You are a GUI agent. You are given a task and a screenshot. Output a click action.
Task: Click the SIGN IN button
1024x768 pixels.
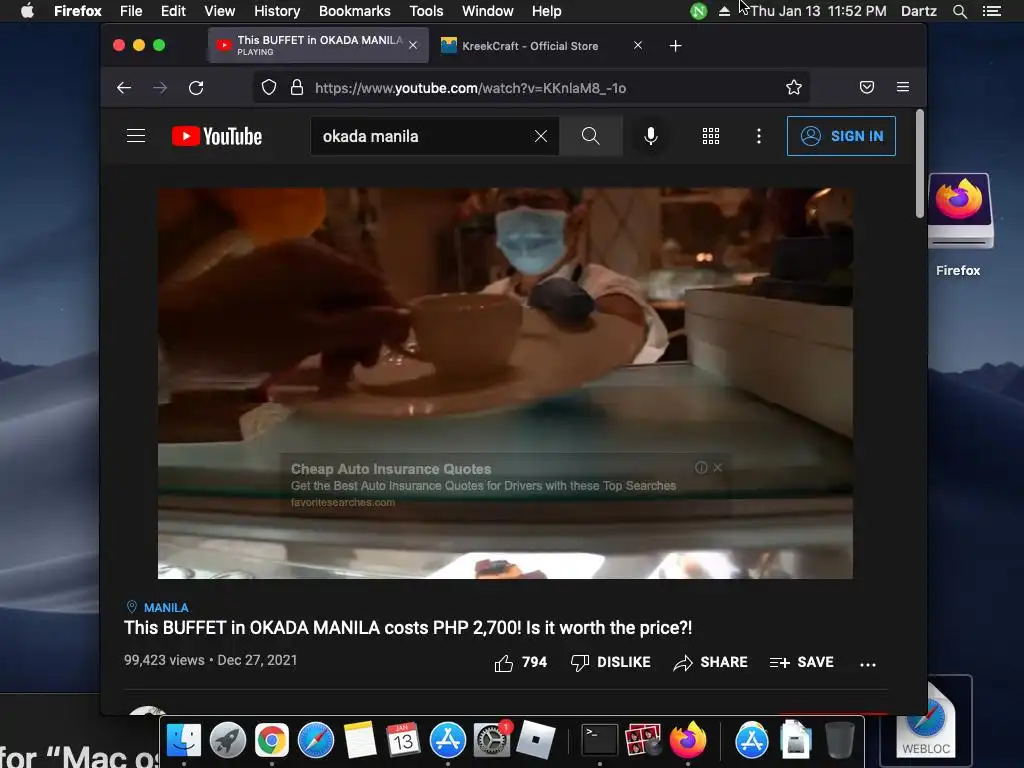click(x=841, y=136)
